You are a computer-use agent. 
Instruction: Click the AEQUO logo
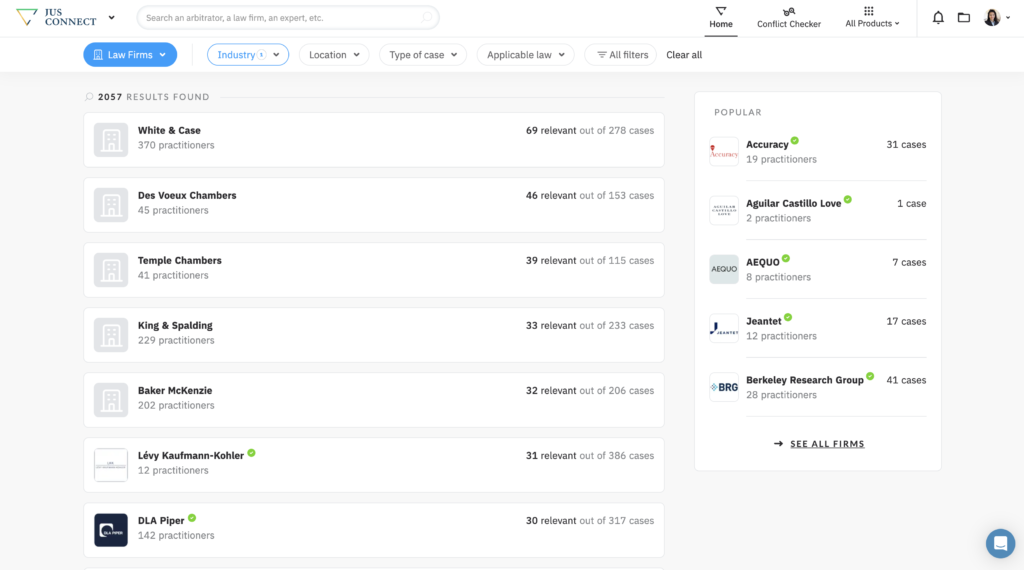(724, 269)
